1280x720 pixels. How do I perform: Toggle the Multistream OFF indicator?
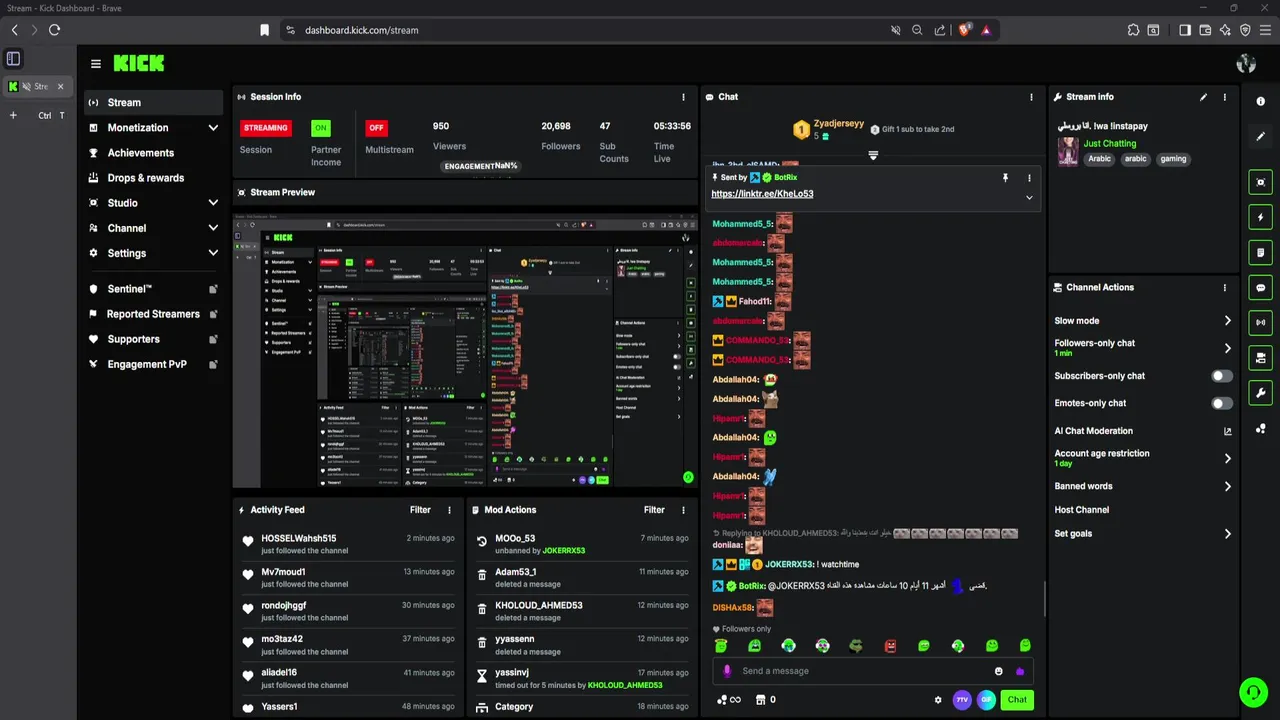coord(376,128)
